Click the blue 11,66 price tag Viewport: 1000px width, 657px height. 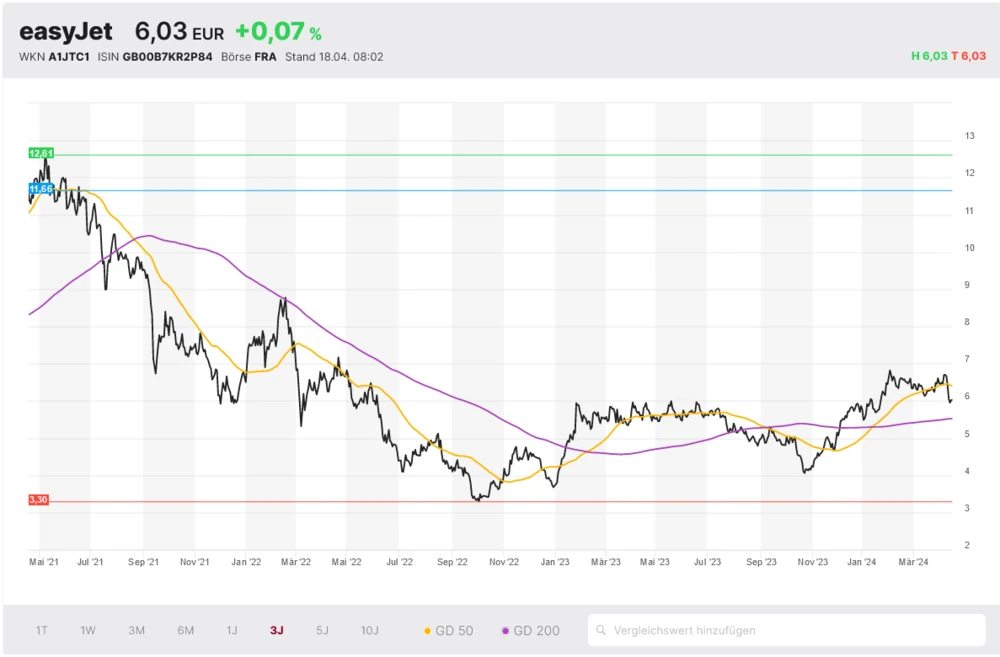(x=41, y=188)
